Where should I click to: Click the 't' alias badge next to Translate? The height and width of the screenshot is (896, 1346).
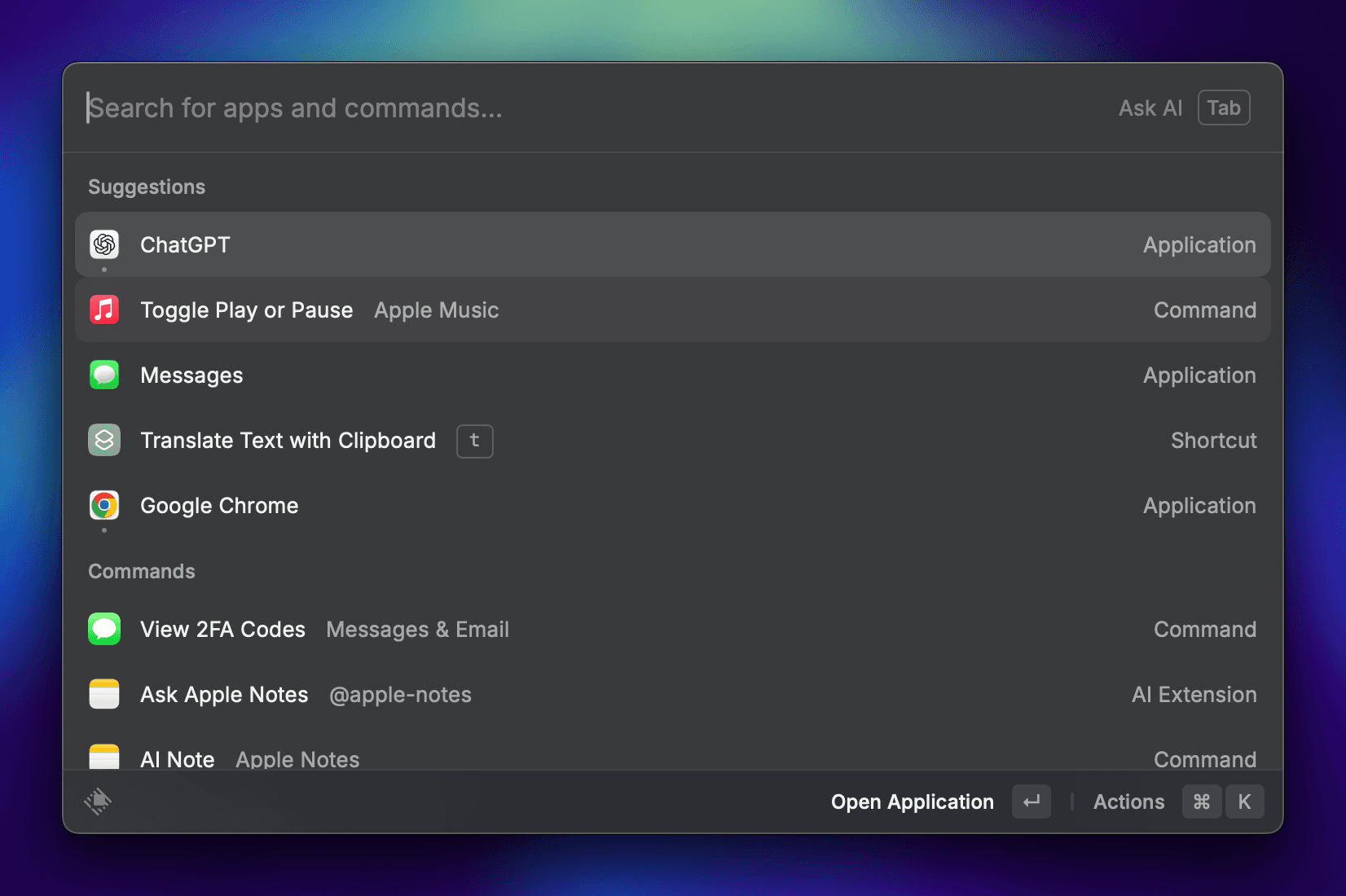pos(474,441)
